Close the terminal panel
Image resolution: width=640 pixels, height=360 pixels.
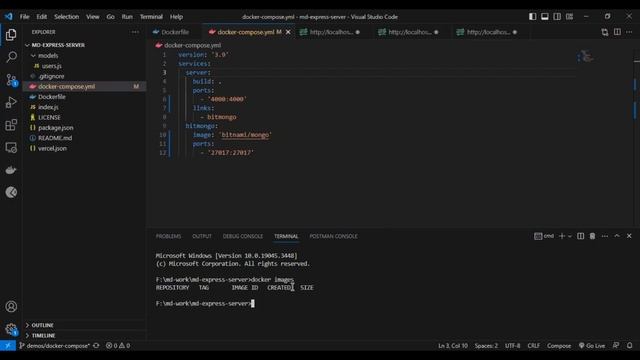click(629, 236)
